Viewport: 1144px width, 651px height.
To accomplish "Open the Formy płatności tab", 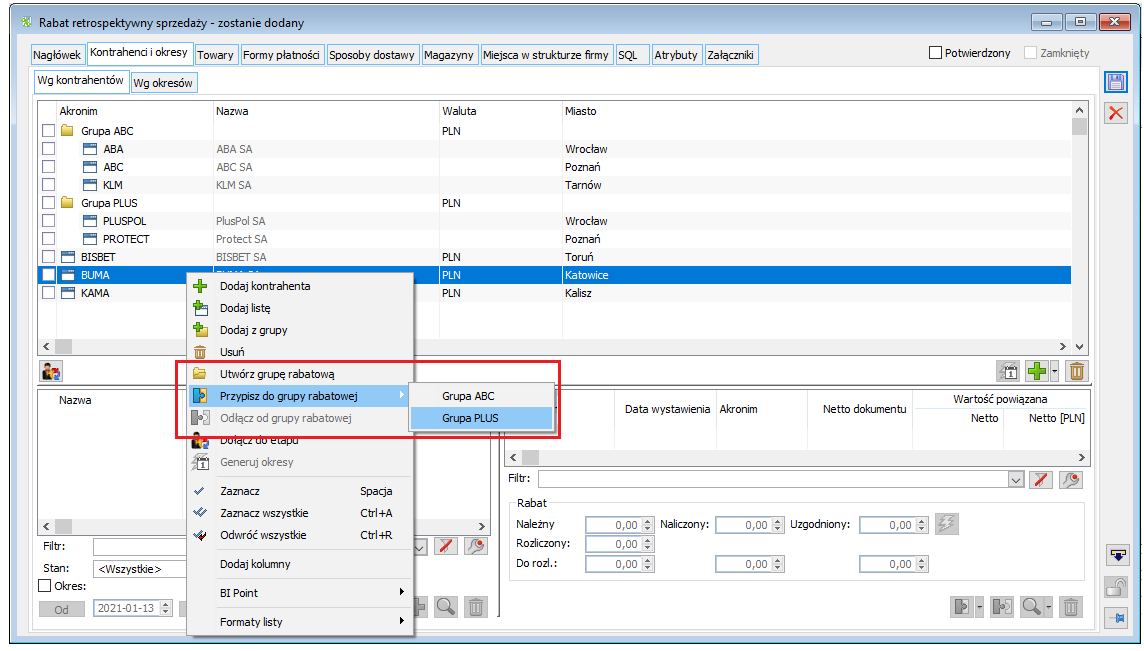I will pos(281,55).
